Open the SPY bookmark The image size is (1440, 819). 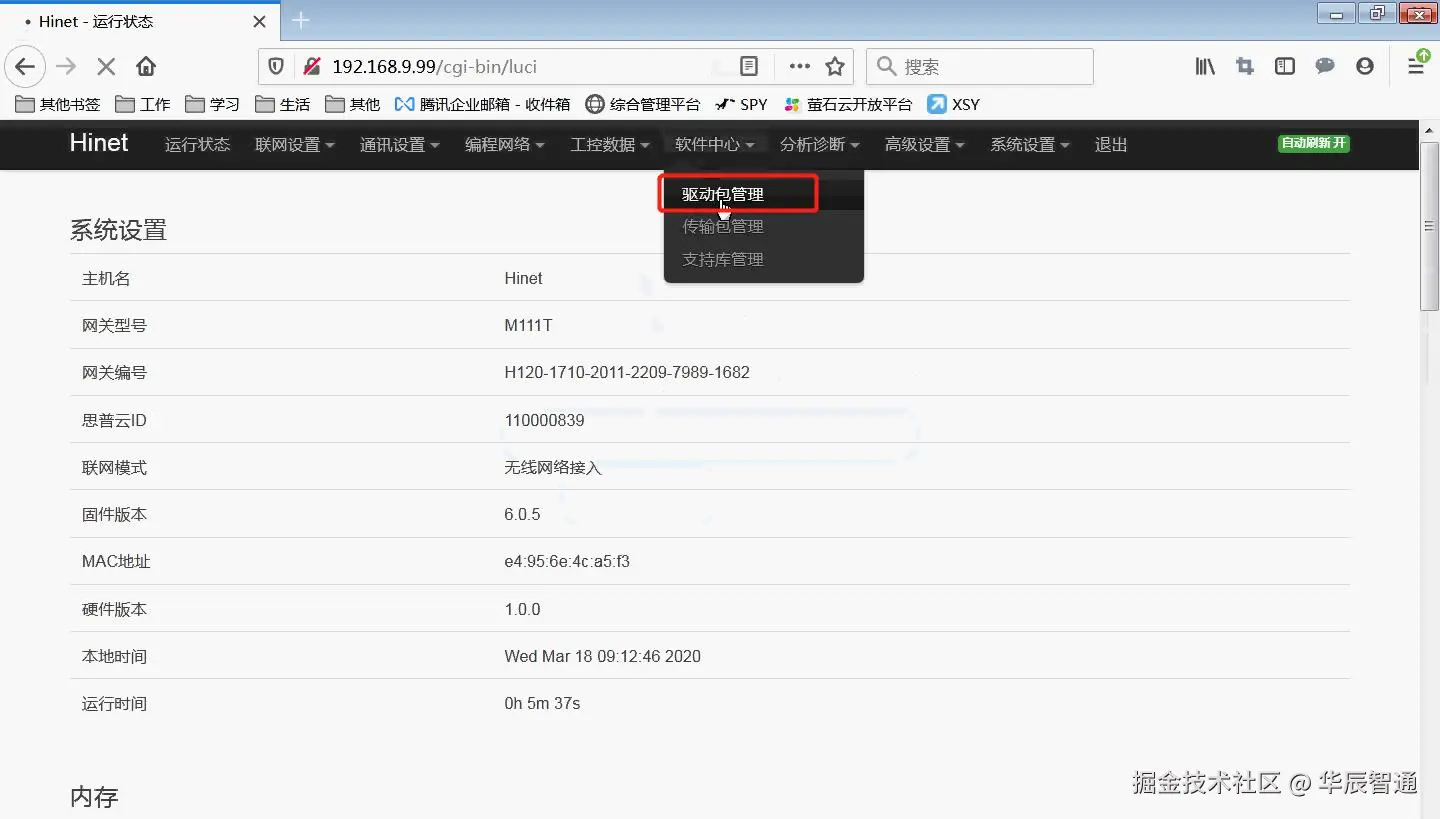[741, 104]
